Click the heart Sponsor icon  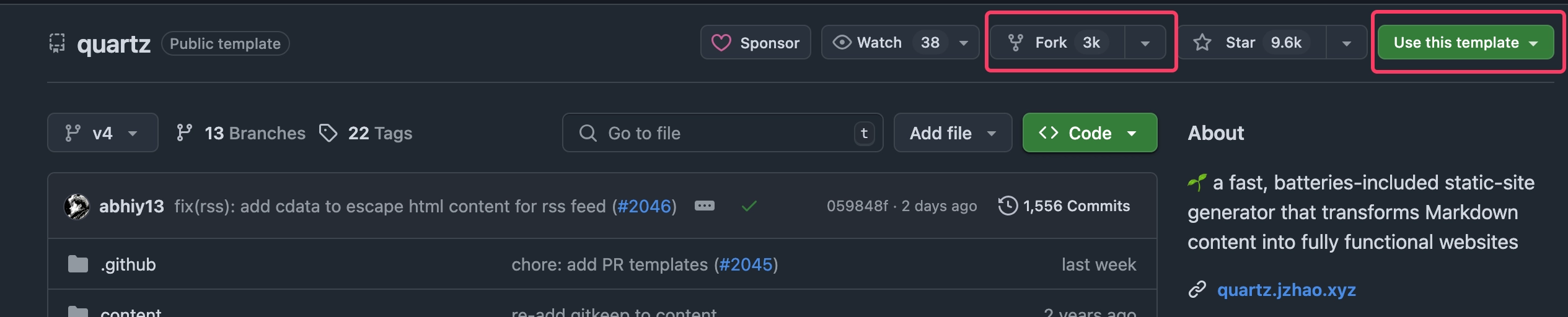click(721, 43)
